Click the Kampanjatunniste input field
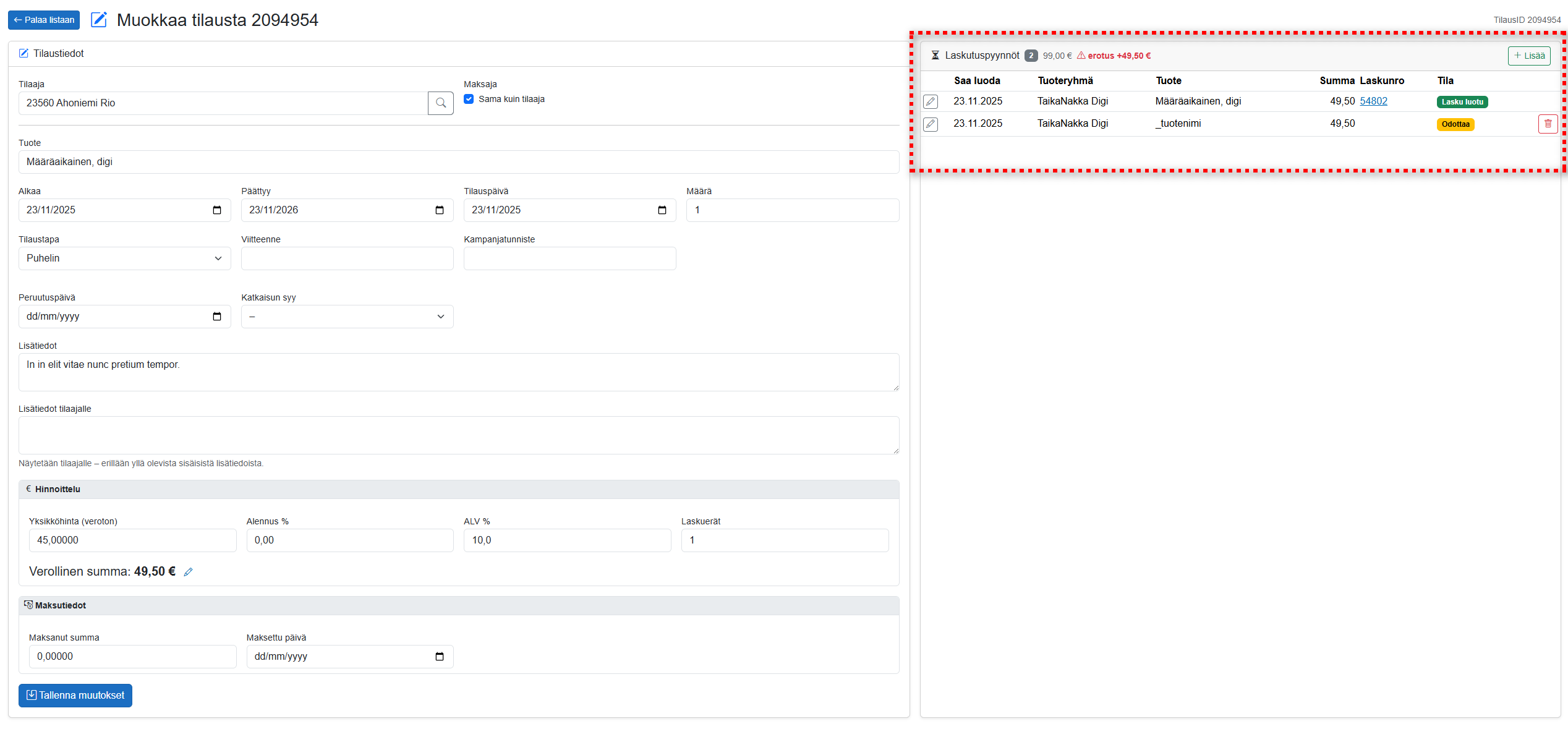This screenshot has height=729, width=1568. point(570,258)
